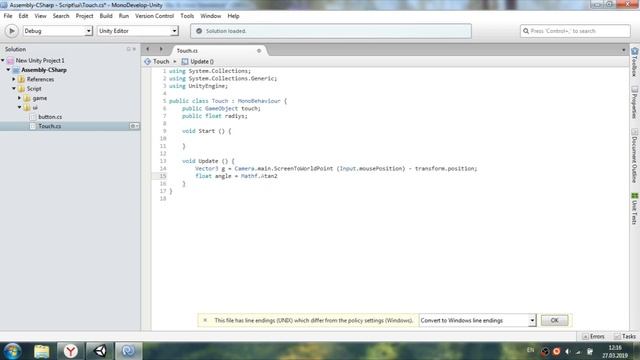Screen dimensions: 640x360
Task: Switch to Unity from the taskbar
Action: (100, 351)
